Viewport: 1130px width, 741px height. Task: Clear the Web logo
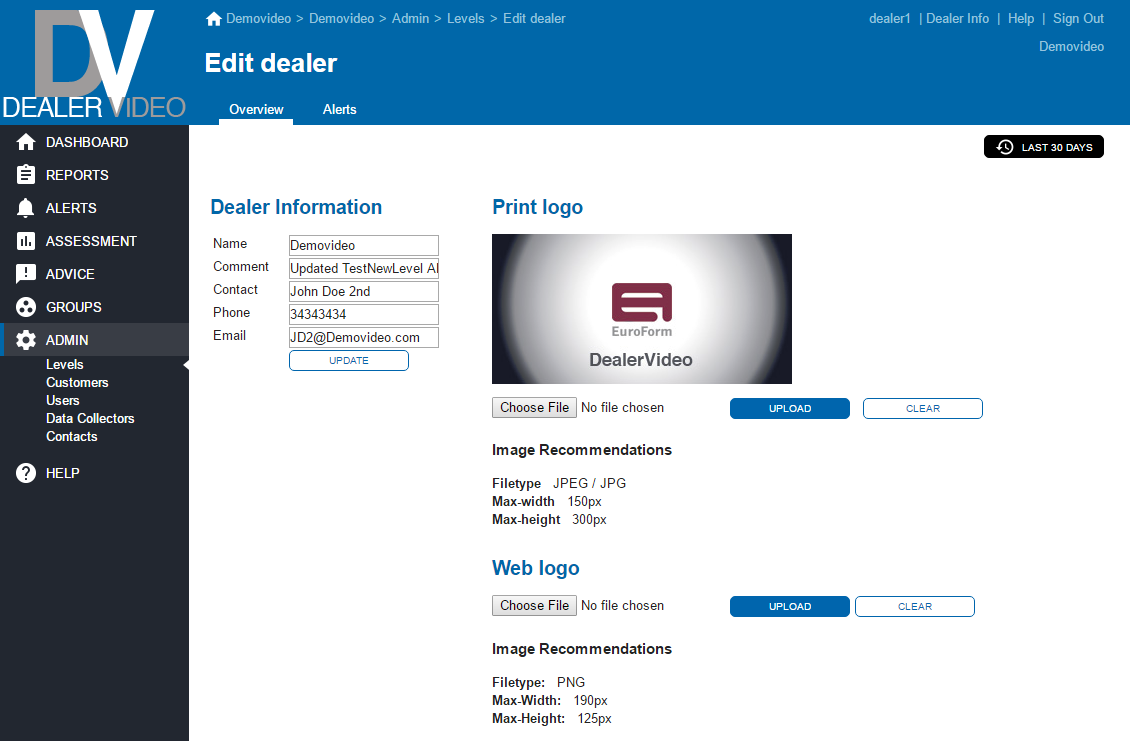(x=914, y=606)
